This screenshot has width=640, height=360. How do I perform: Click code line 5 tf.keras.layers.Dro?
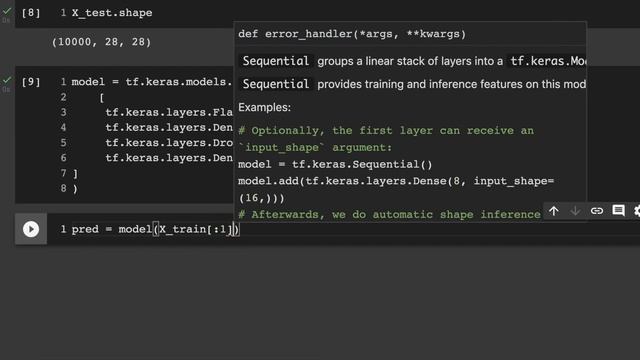169,143
